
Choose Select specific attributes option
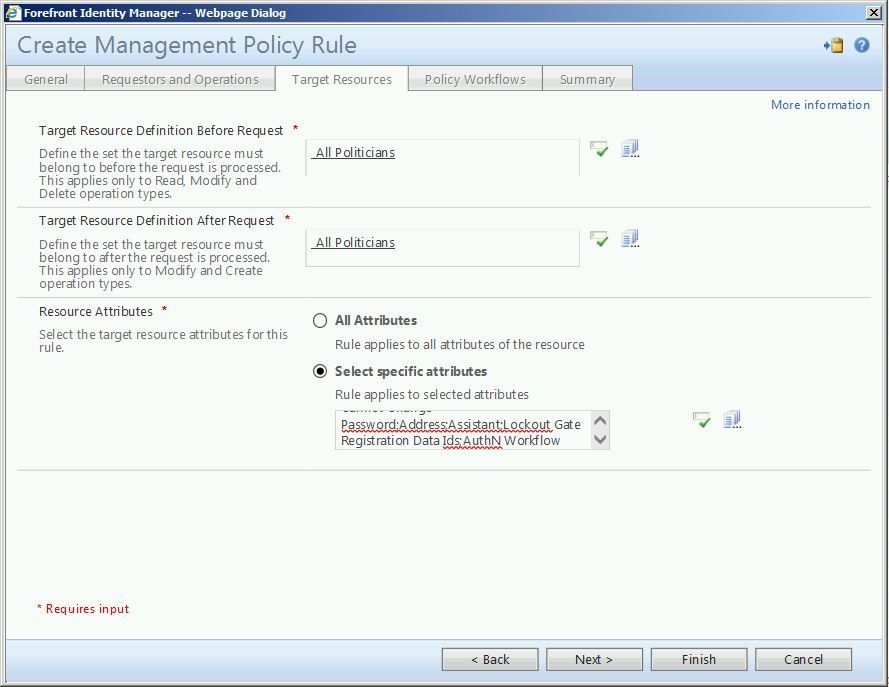pyautogui.click(x=320, y=371)
